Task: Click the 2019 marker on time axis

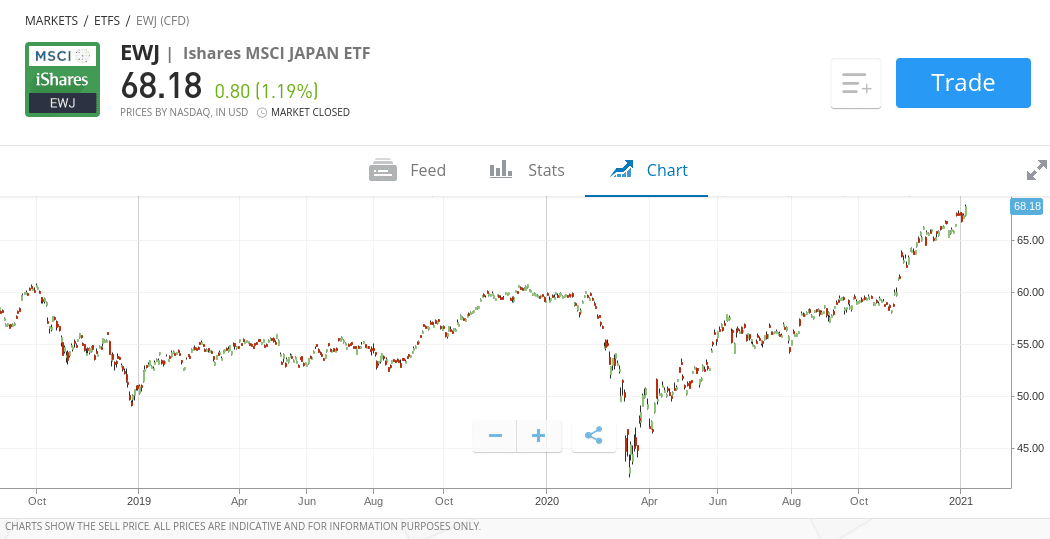Action: (x=139, y=501)
